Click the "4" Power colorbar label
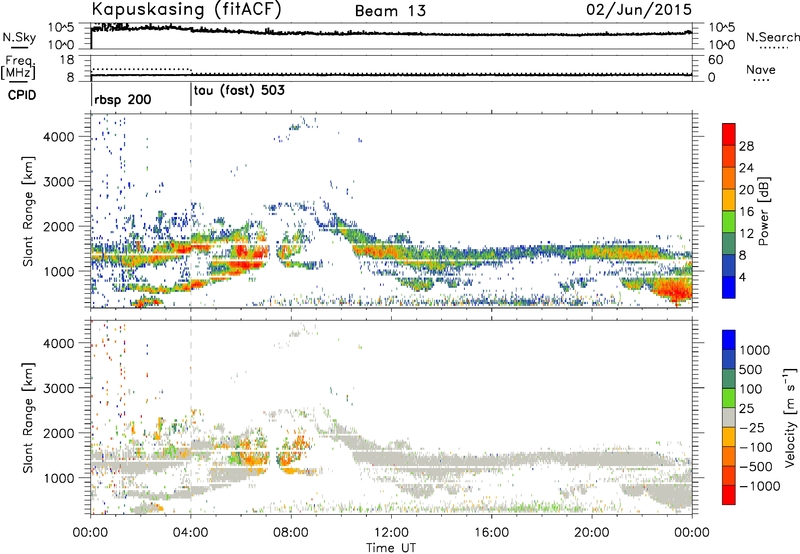The image size is (800, 554). tap(742, 277)
